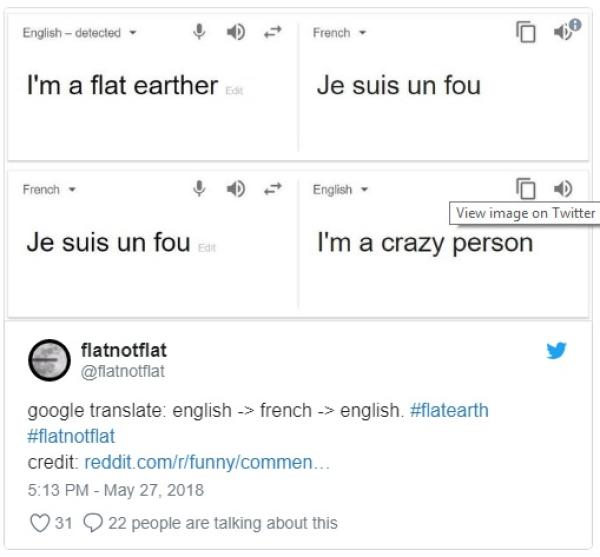This screenshot has width=600, height=557.
Task: Click the @flatnotflat username handle
Action: 122,371
